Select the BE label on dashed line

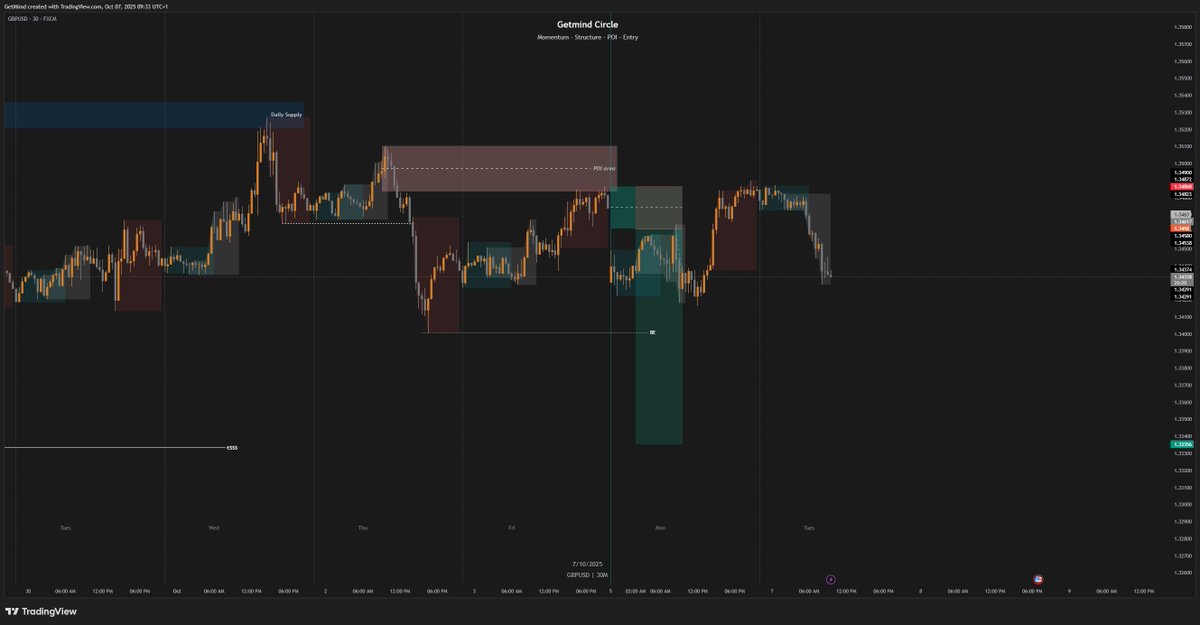coord(652,332)
